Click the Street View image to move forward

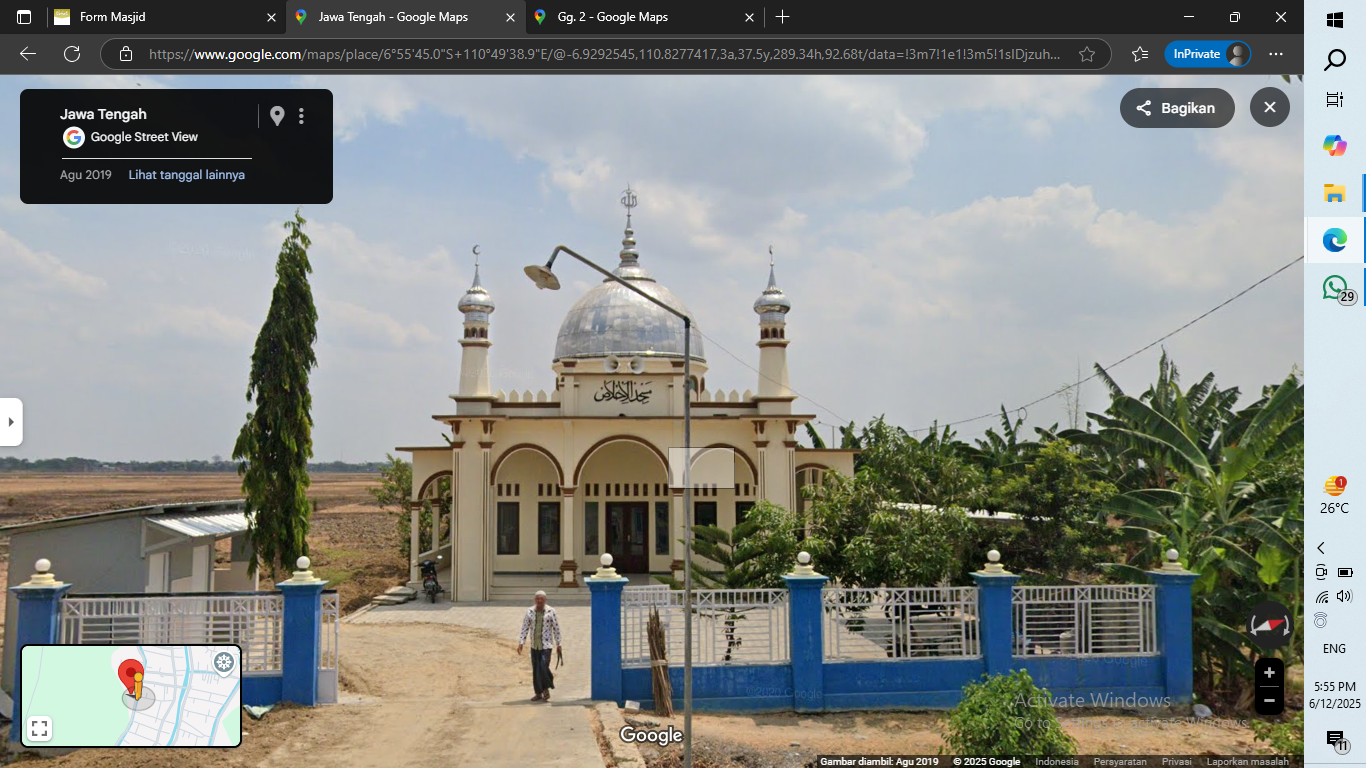coord(700,468)
